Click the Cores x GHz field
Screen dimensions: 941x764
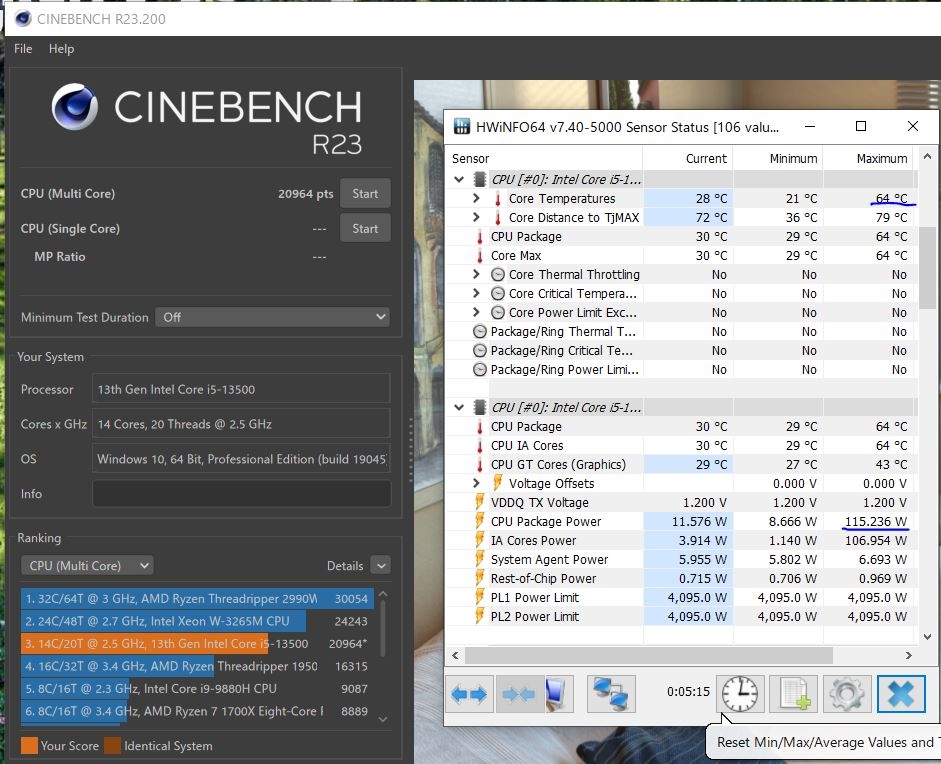click(241, 424)
